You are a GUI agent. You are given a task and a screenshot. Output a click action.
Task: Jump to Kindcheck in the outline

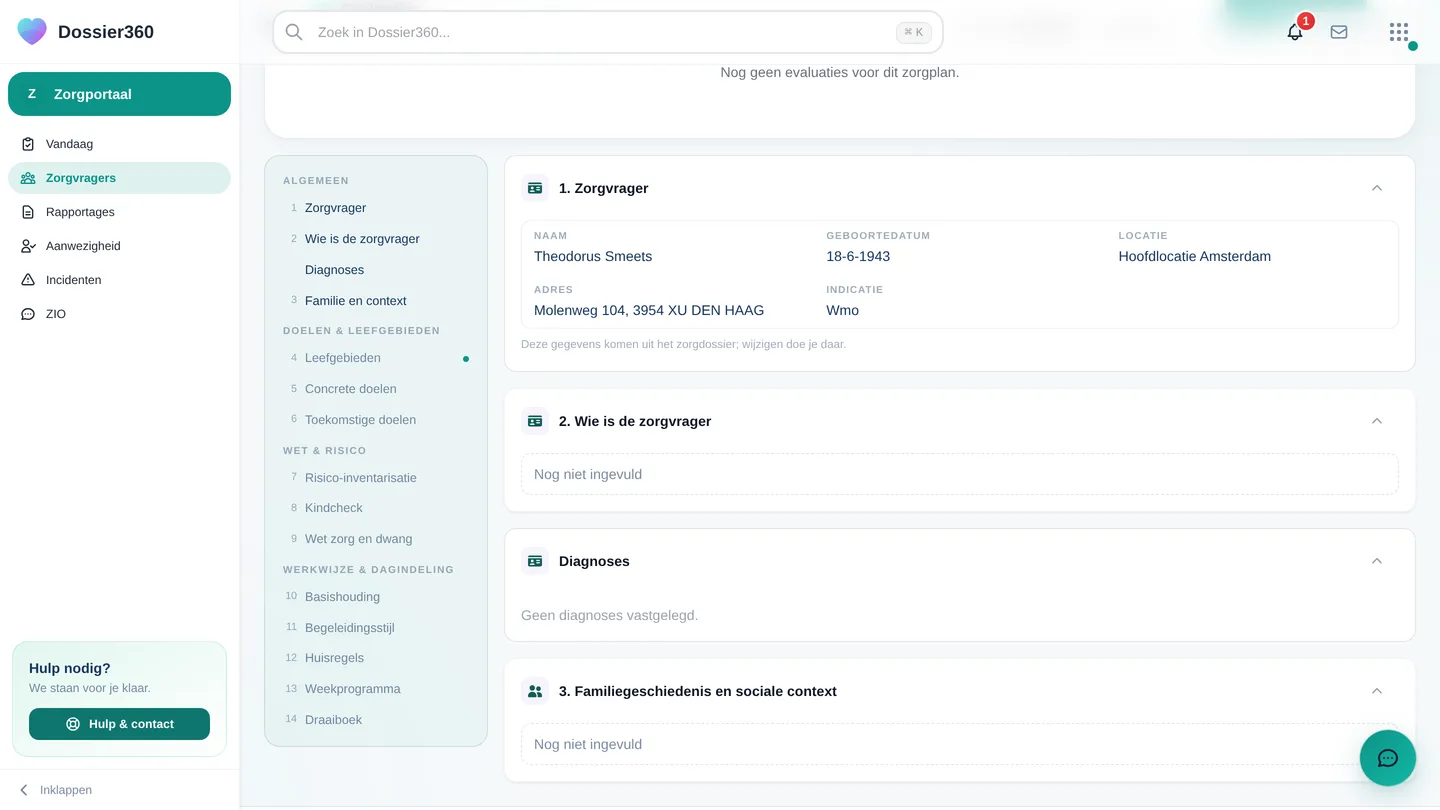tap(376, 508)
